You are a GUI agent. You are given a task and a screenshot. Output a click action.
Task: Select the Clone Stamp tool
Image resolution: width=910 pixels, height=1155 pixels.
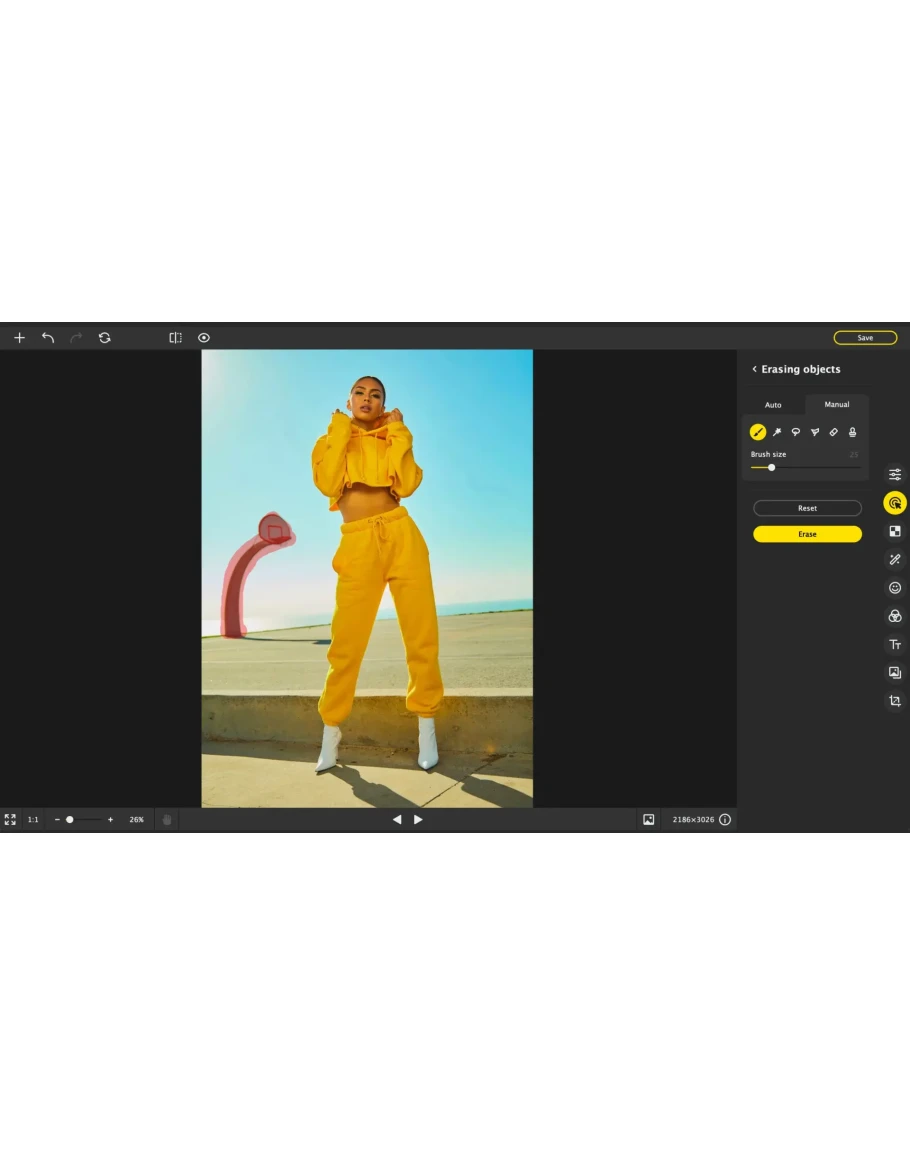[x=853, y=432]
